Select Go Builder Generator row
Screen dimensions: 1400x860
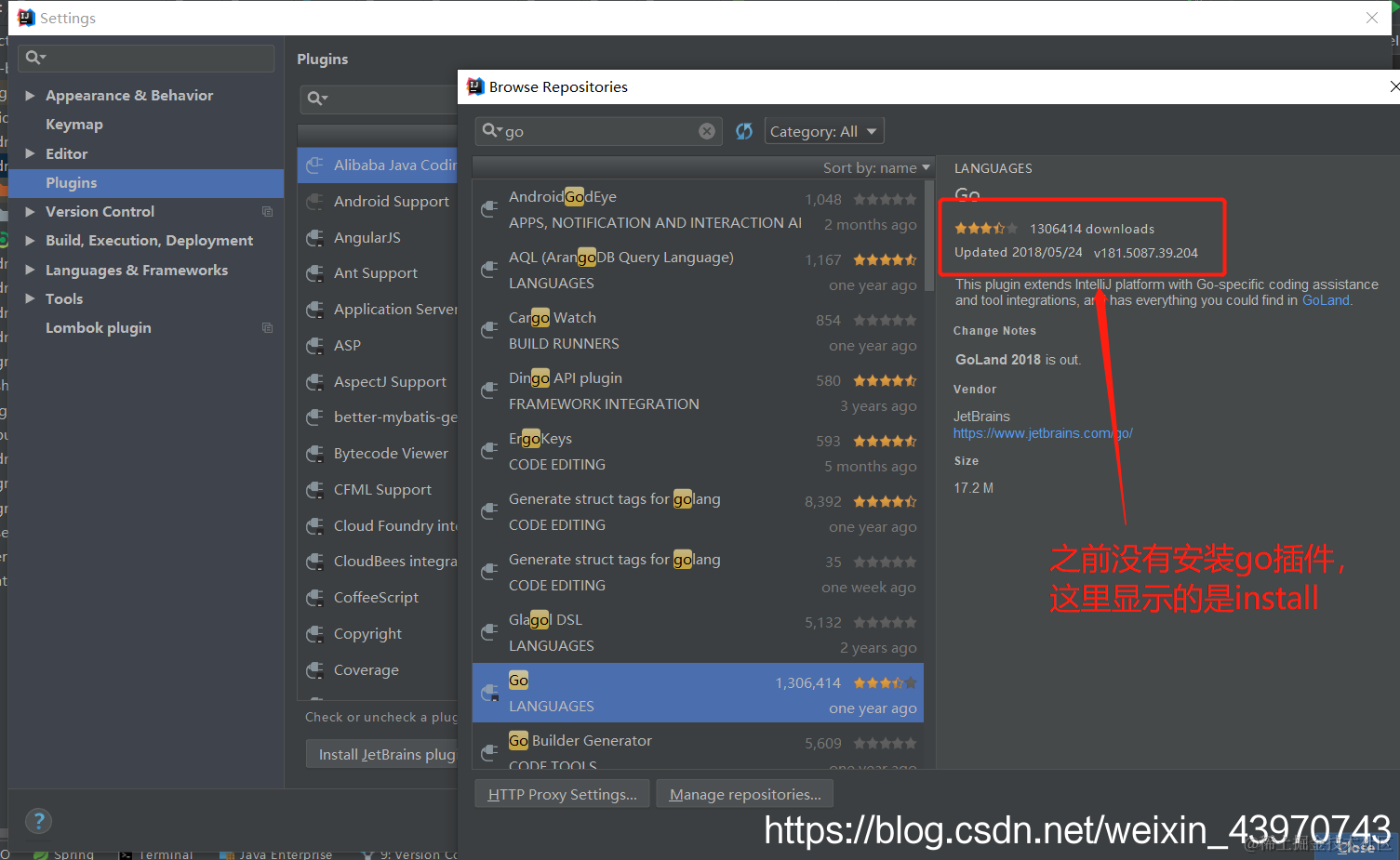[x=698, y=747]
